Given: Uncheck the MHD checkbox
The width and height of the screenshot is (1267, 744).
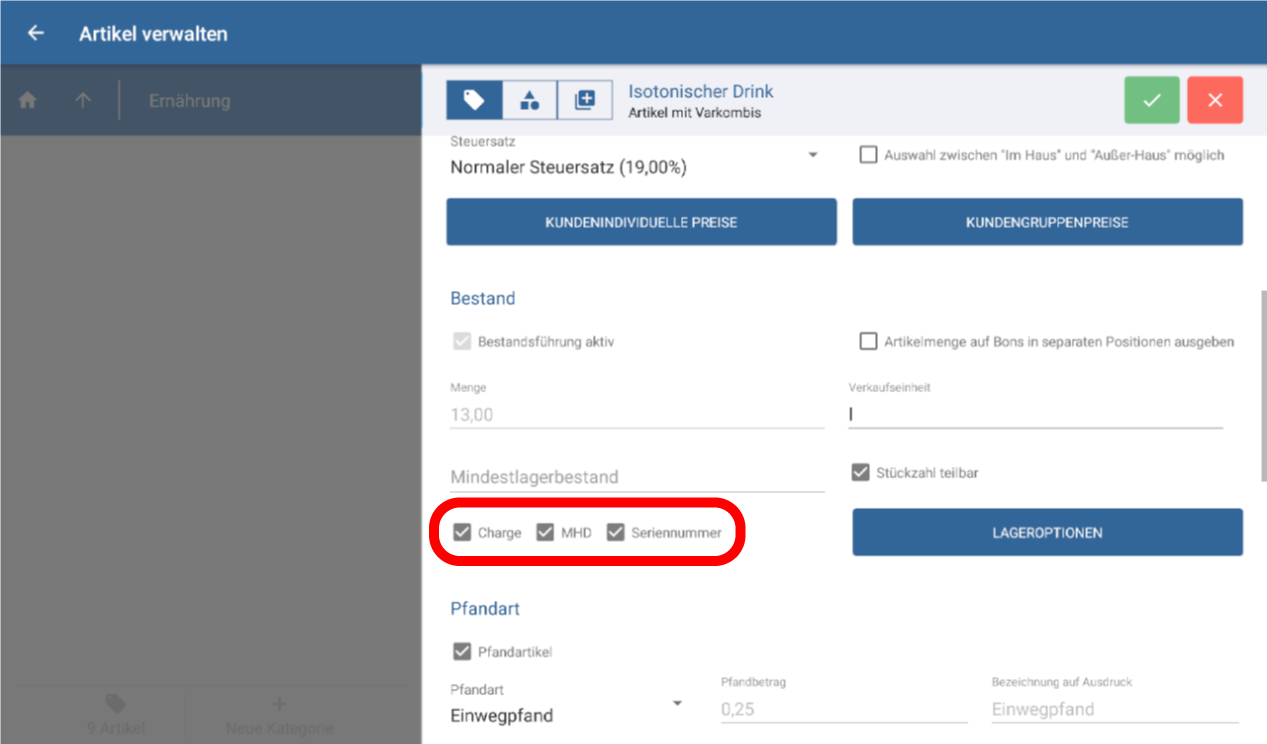Looking at the screenshot, I should (x=545, y=532).
